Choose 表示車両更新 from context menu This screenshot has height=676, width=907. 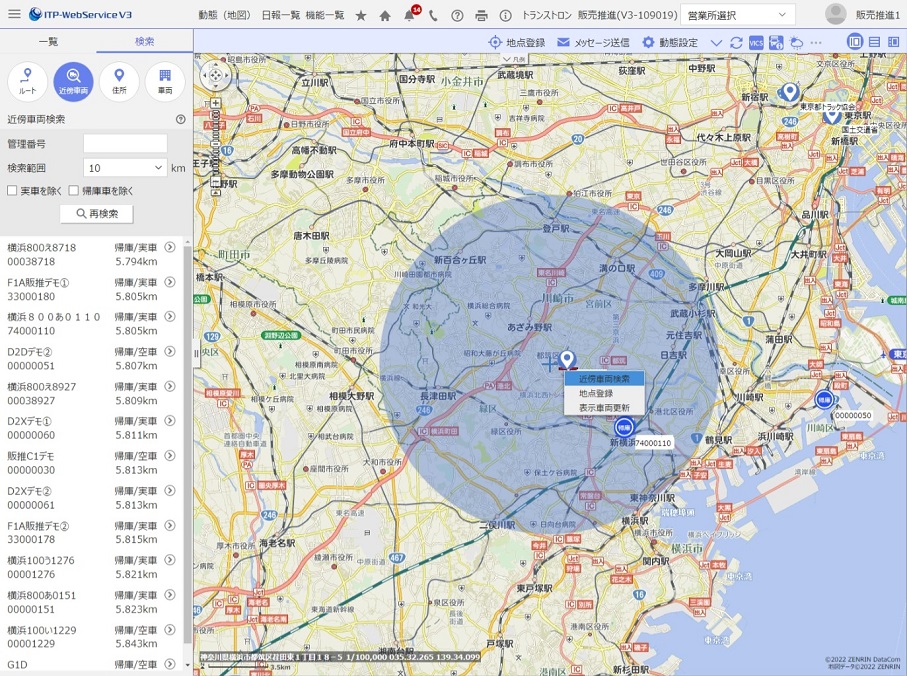(604, 408)
